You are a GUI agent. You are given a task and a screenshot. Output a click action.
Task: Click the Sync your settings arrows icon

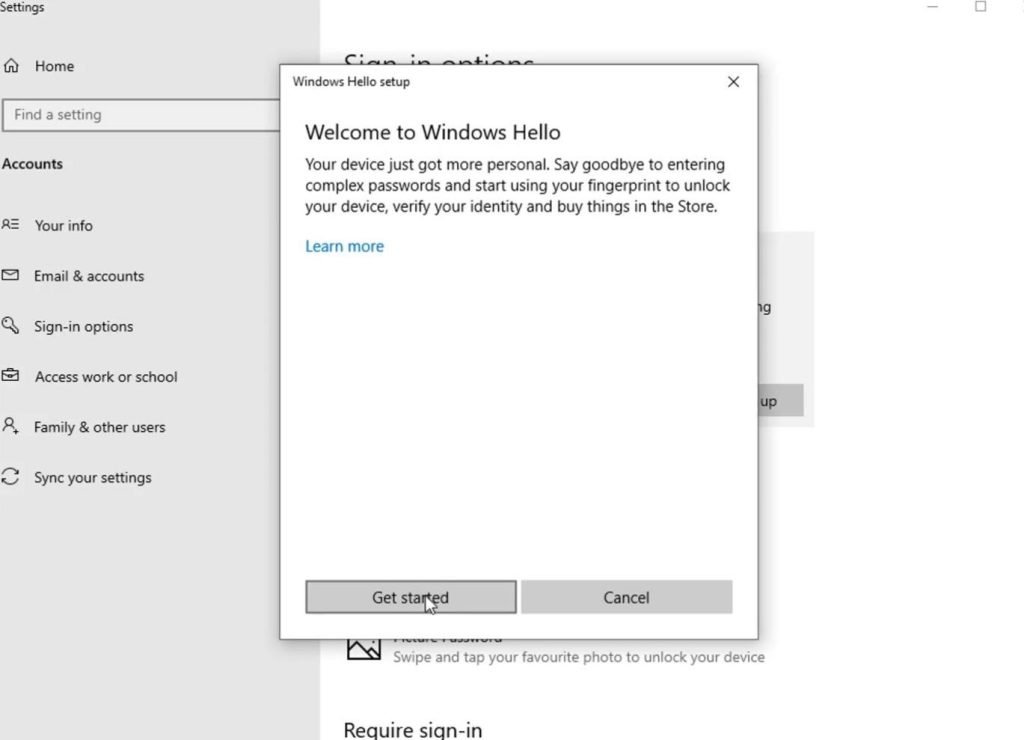pyautogui.click(x=10, y=477)
